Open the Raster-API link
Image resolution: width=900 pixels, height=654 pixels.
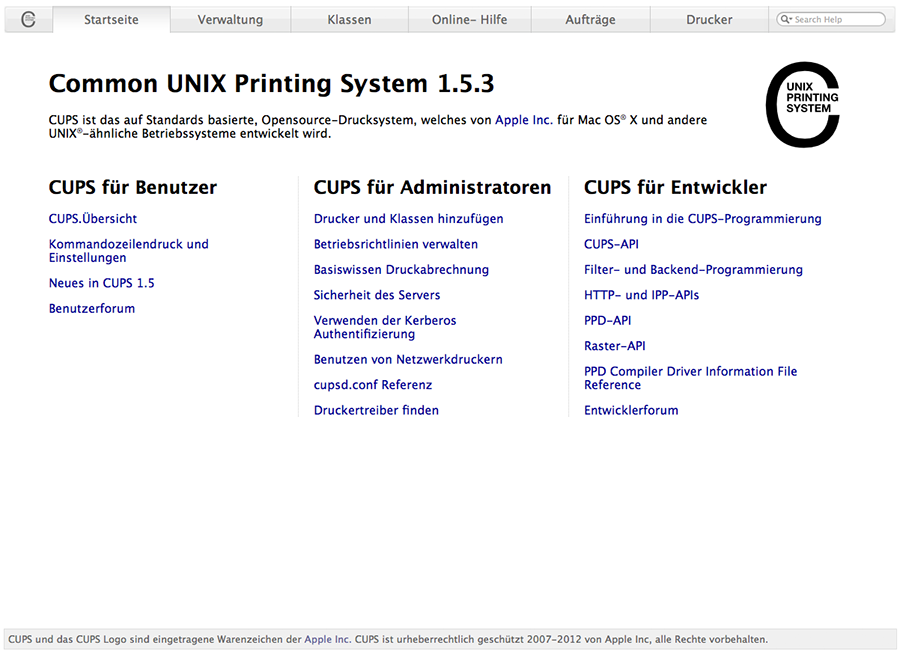614,346
